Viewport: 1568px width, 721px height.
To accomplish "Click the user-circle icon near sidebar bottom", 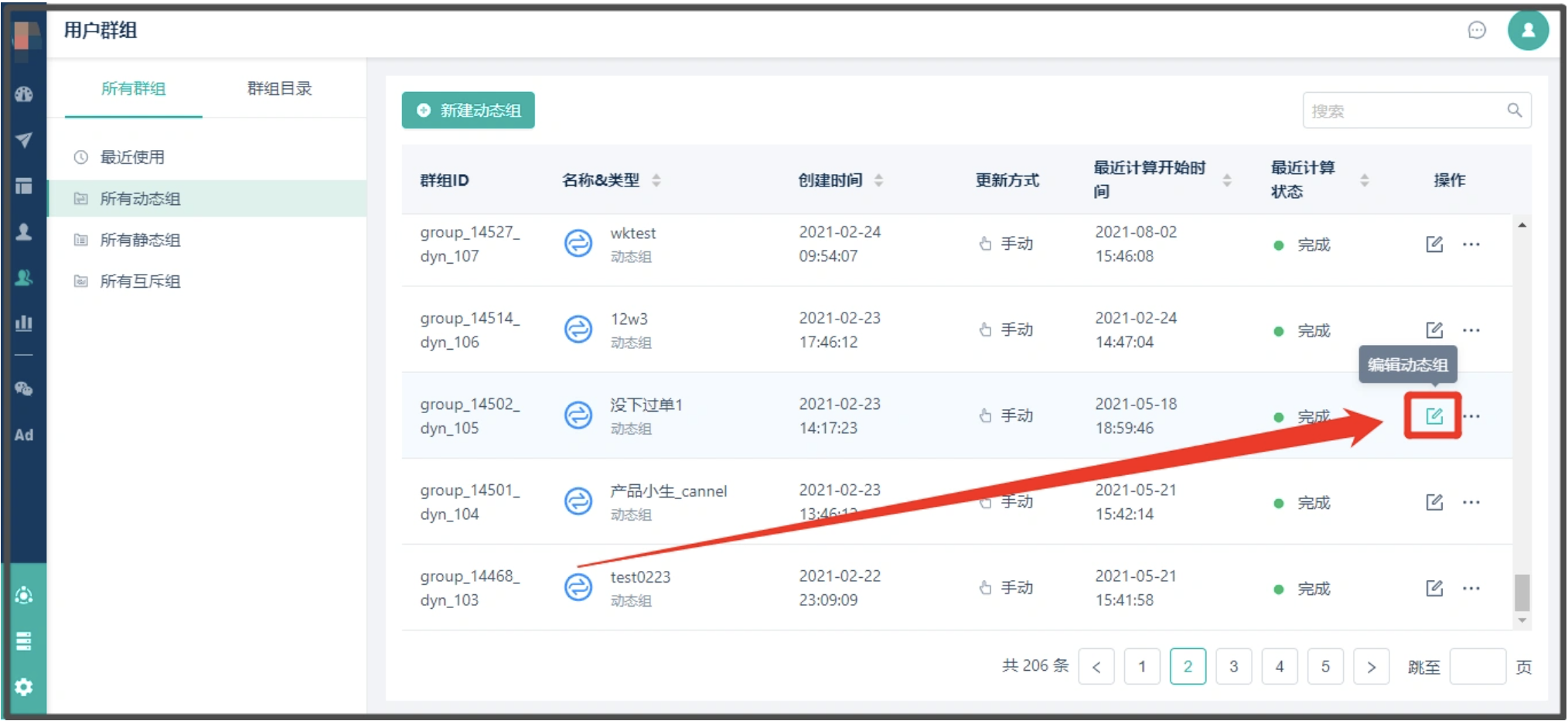I will [x=24, y=595].
